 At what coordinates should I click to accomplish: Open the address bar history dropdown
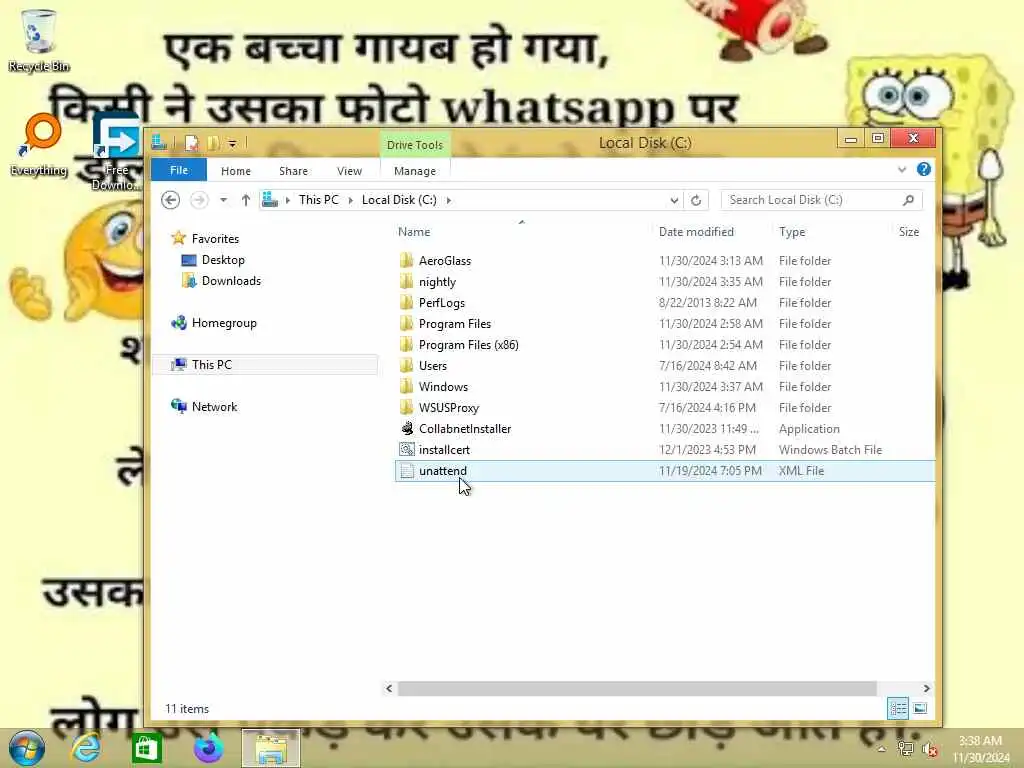(x=674, y=200)
